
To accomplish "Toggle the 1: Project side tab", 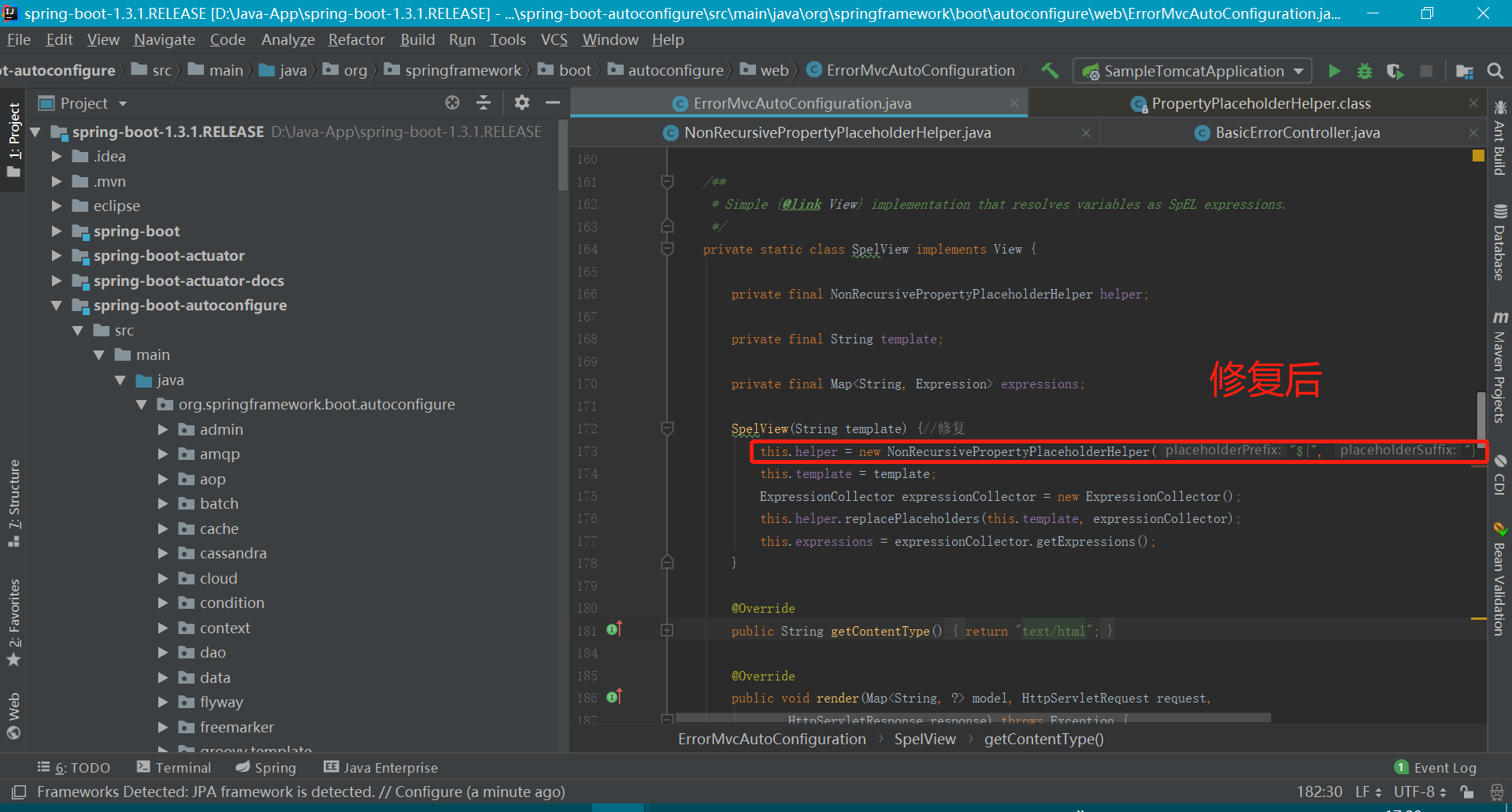I will click(13, 140).
